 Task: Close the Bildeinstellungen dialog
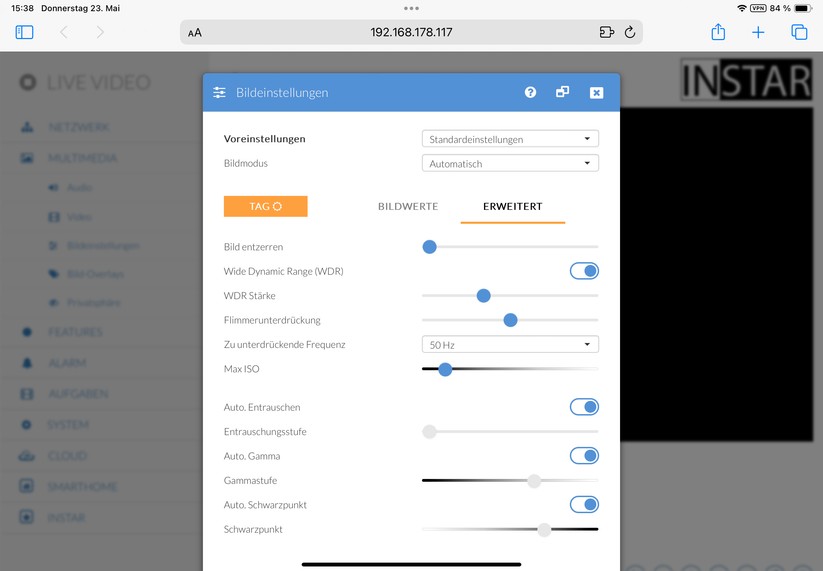coord(596,93)
